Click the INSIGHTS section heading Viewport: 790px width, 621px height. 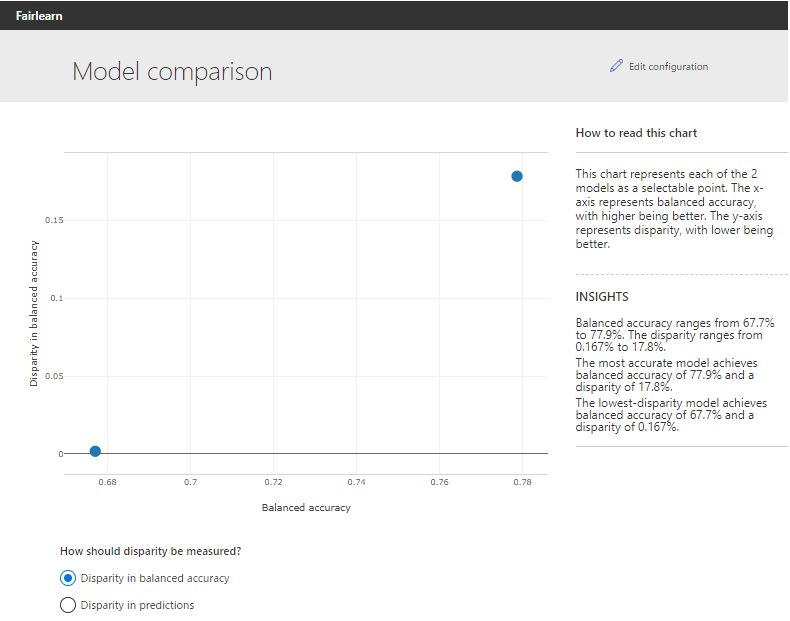coord(602,297)
